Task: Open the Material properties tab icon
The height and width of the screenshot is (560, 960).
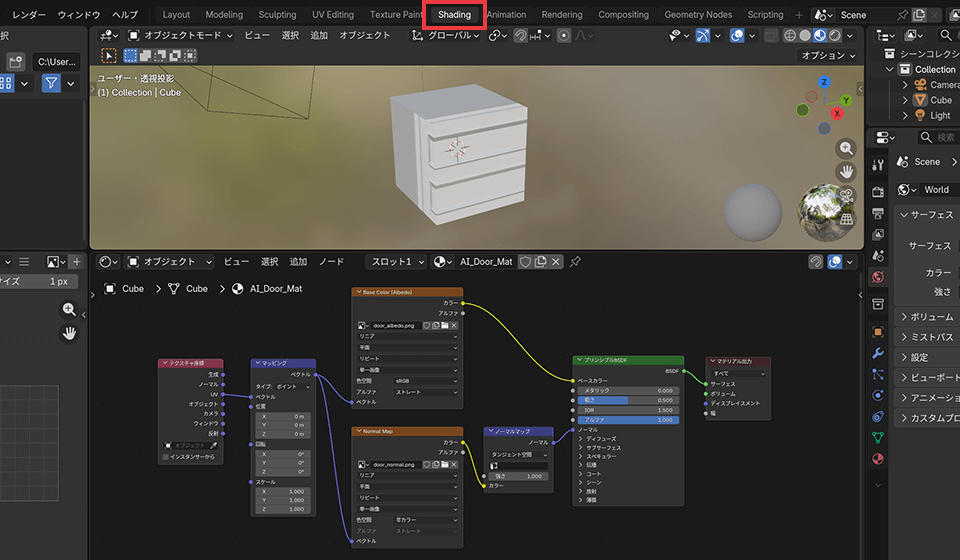Action: tap(878, 459)
